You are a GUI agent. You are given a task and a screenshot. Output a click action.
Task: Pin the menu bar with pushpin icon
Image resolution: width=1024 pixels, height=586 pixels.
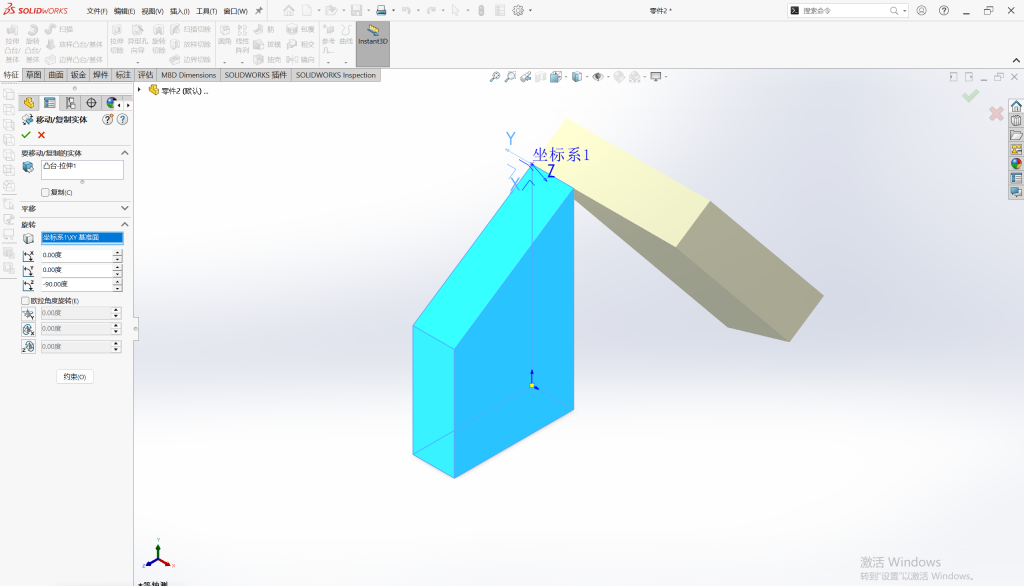259,10
